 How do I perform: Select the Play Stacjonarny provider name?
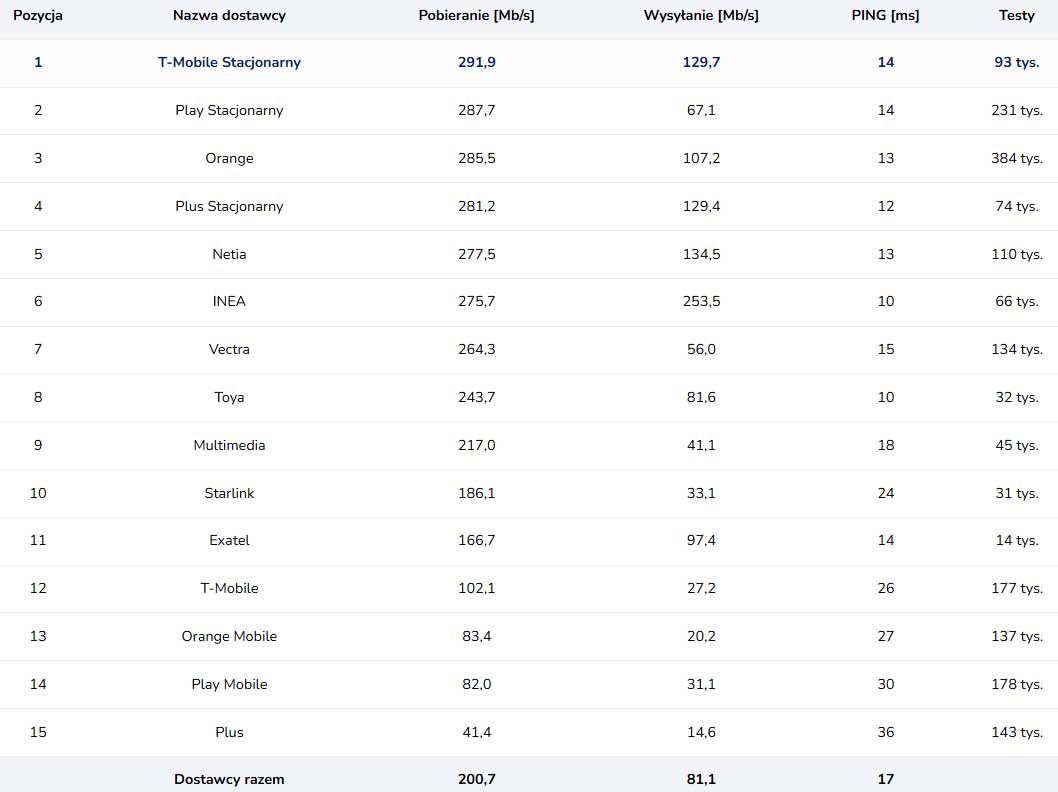pyautogui.click(x=229, y=110)
